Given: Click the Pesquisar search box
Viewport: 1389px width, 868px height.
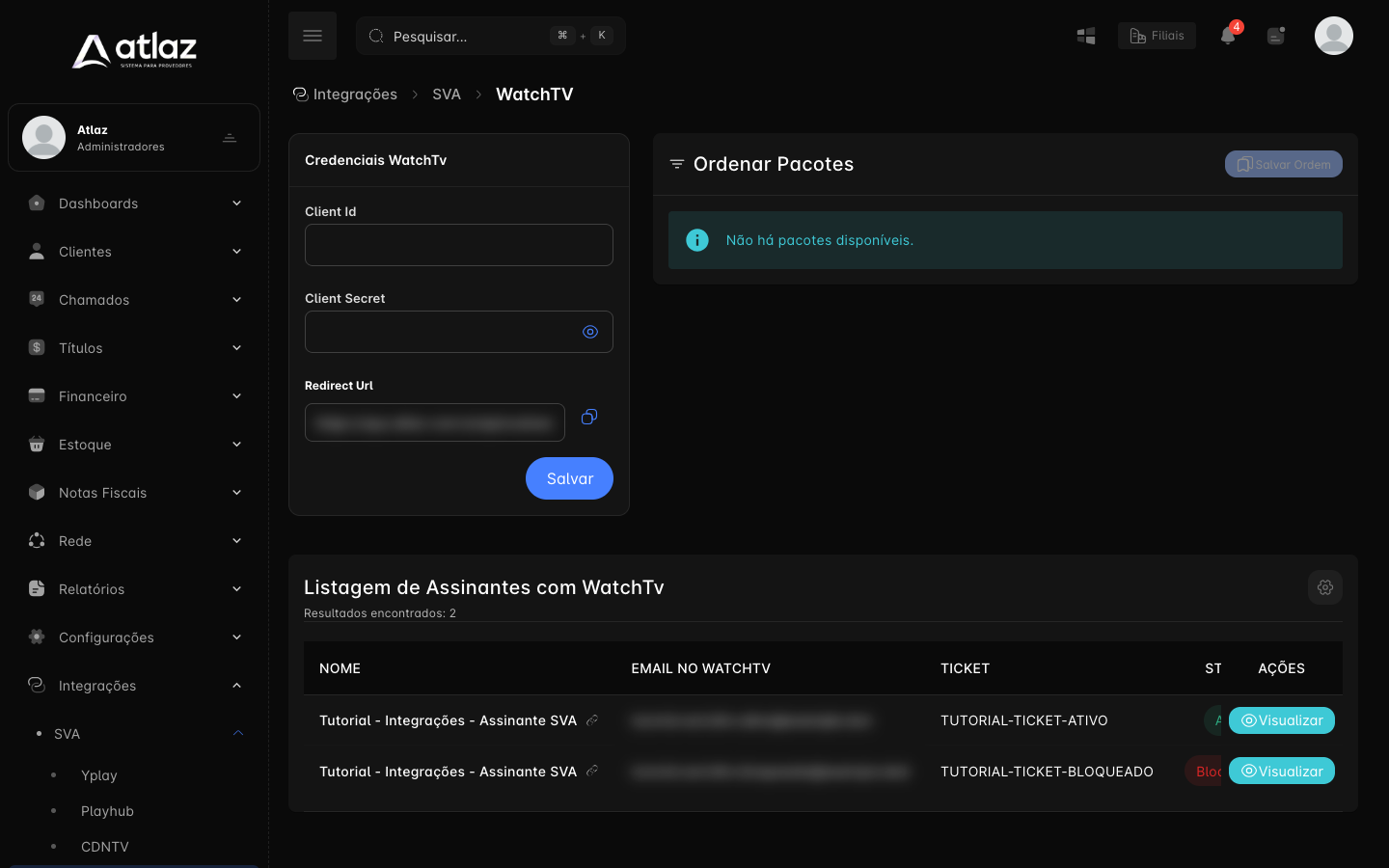Looking at the screenshot, I should (x=491, y=36).
